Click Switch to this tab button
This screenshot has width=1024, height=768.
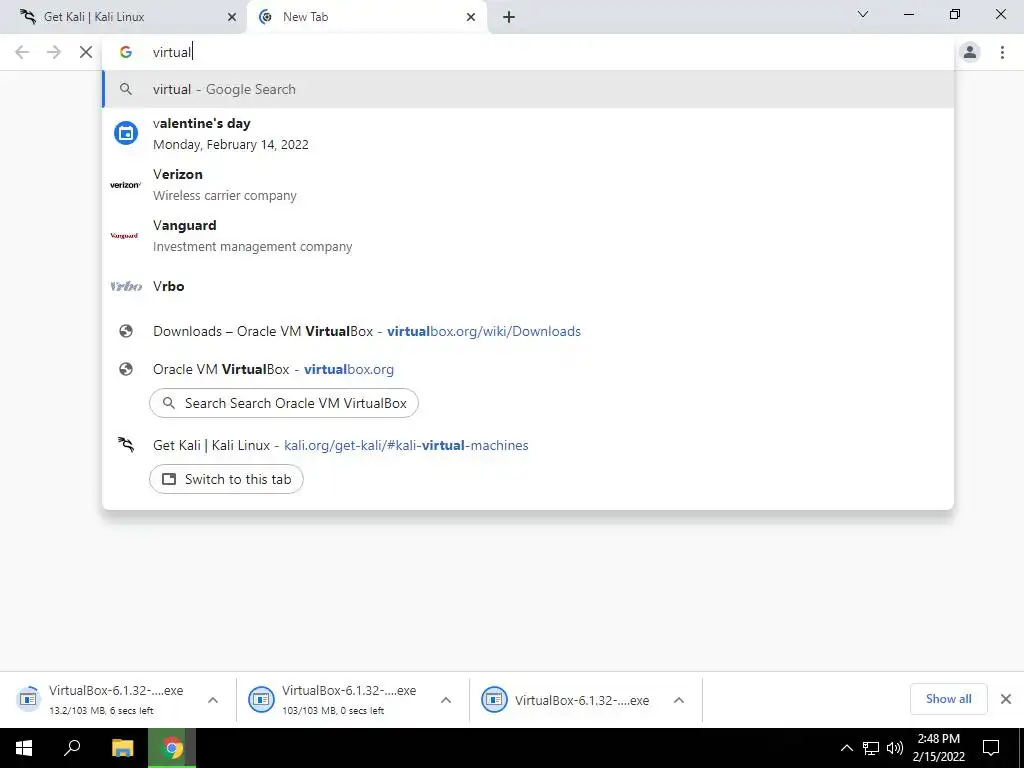226,479
